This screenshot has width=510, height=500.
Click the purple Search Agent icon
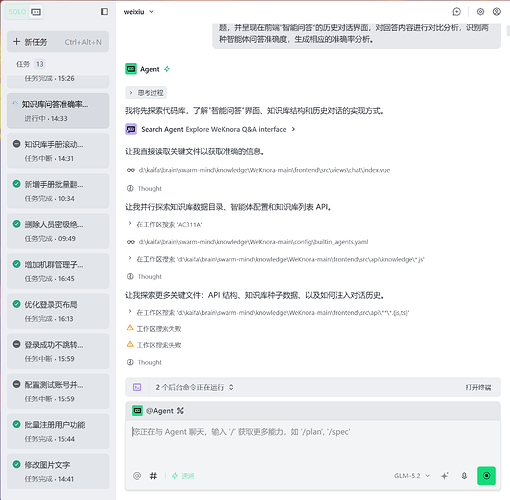[x=131, y=129]
